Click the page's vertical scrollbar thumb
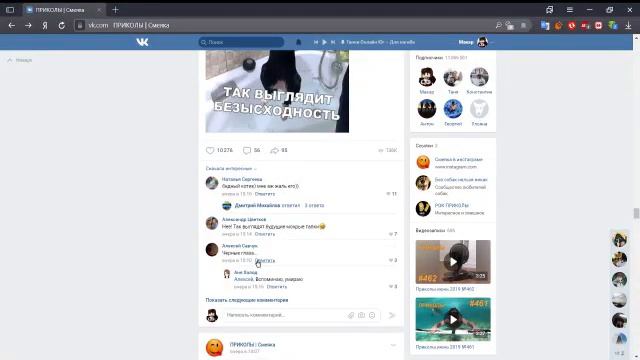The height and width of the screenshot is (360, 640). pos(636,213)
